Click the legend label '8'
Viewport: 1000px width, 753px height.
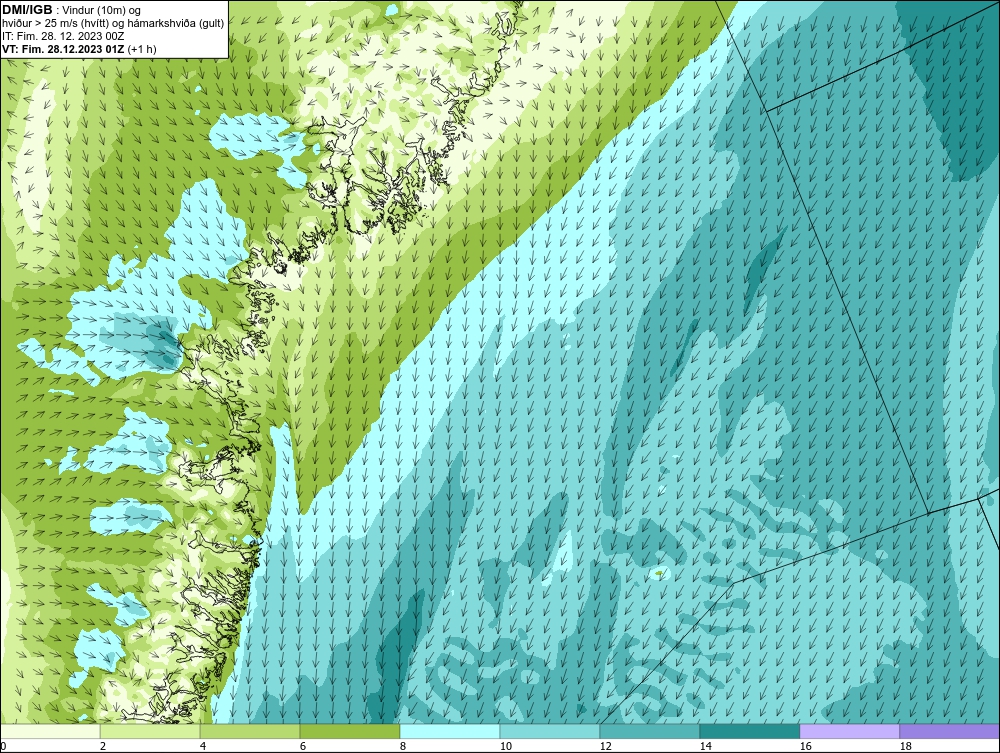point(403,746)
